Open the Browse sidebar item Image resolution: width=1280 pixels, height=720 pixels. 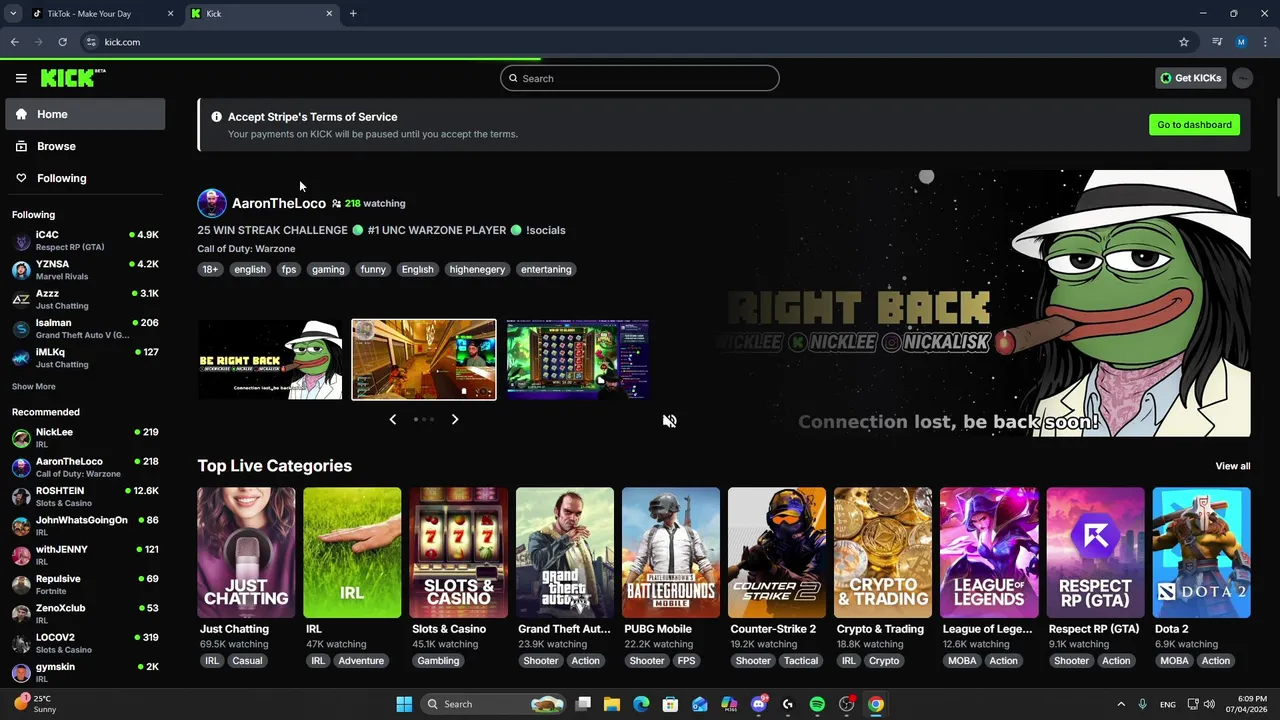coord(85,146)
